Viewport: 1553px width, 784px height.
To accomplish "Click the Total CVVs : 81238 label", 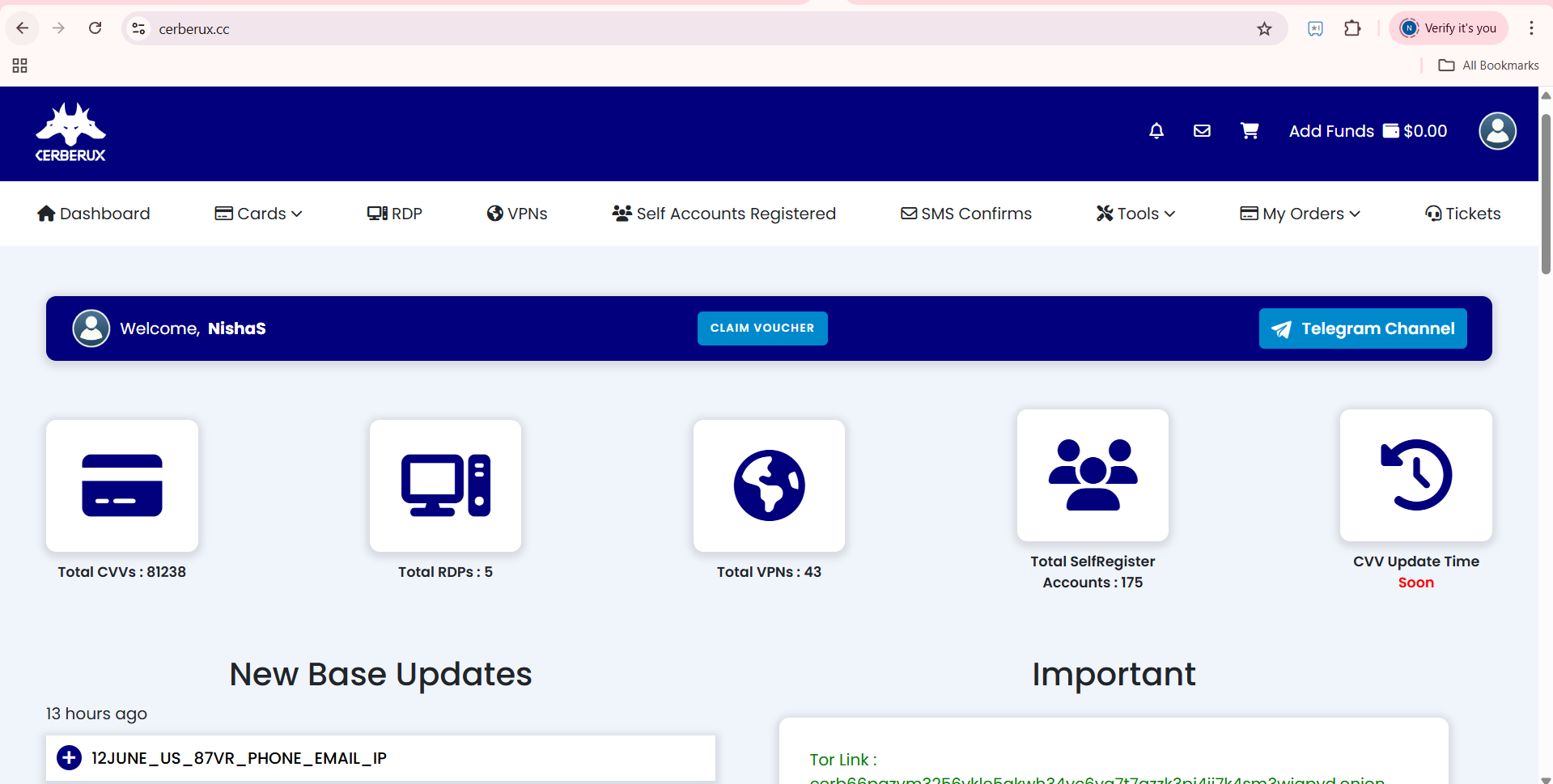I will coord(122,572).
